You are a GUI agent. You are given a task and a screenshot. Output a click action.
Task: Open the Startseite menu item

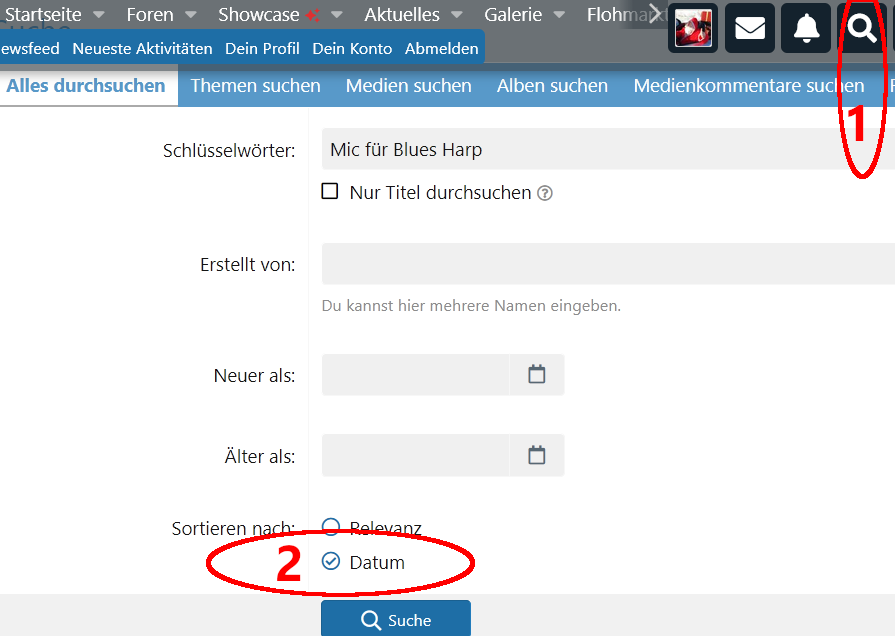coord(43,14)
